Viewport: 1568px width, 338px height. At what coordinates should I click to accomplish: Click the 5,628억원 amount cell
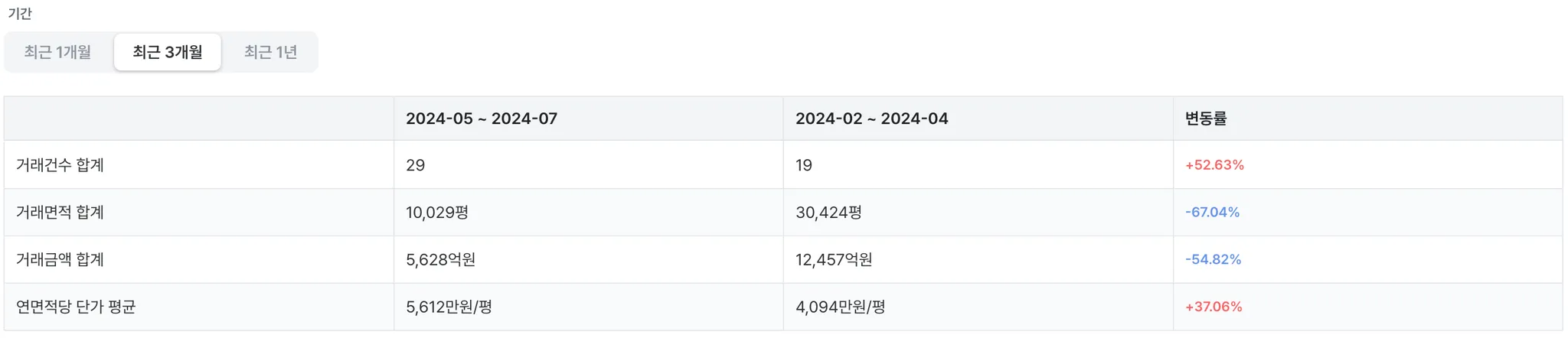coord(440,260)
